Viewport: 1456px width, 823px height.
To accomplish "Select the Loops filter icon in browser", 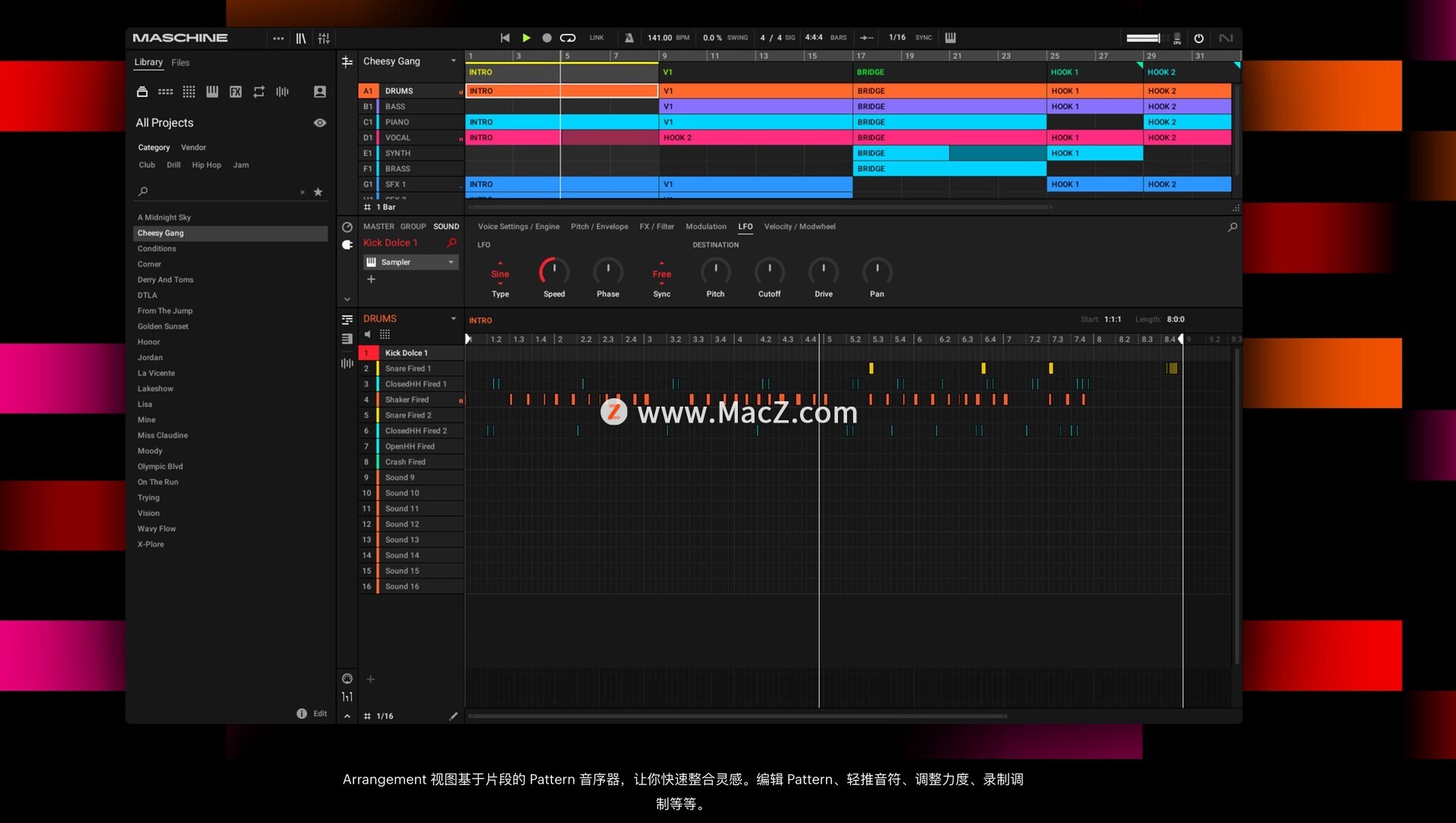I will point(259,92).
